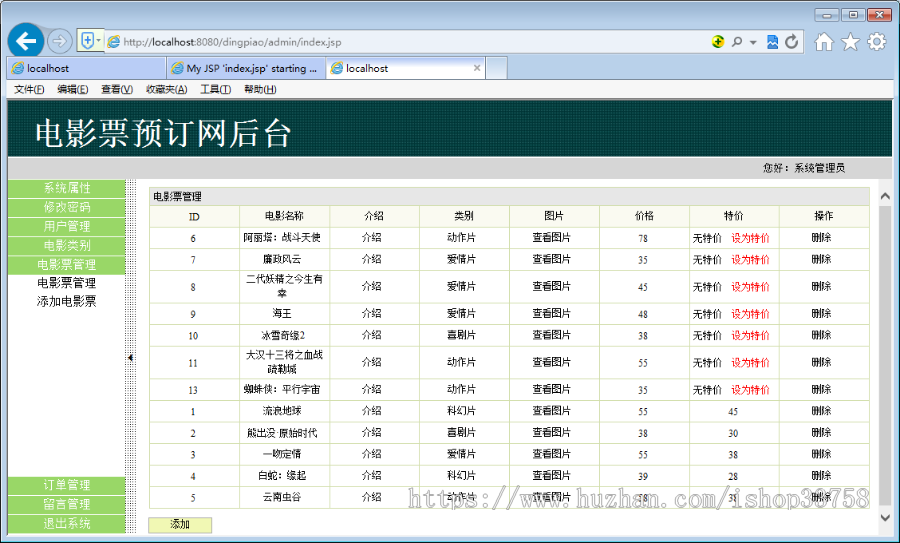Click the green plus add-on icon
Image resolution: width=900 pixels, height=543 pixels.
click(x=717, y=41)
